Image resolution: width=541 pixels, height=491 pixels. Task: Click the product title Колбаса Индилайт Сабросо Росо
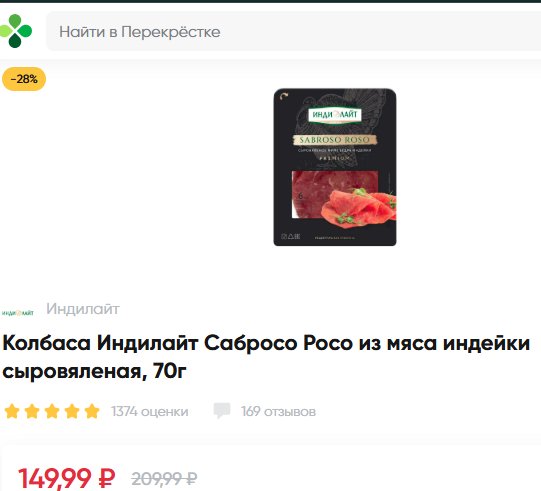(266, 357)
